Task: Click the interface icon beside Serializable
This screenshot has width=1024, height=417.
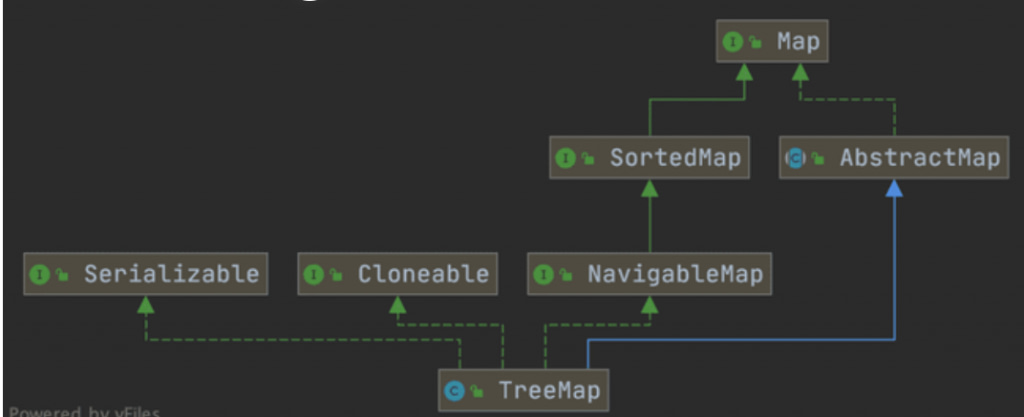Action: [40, 273]
